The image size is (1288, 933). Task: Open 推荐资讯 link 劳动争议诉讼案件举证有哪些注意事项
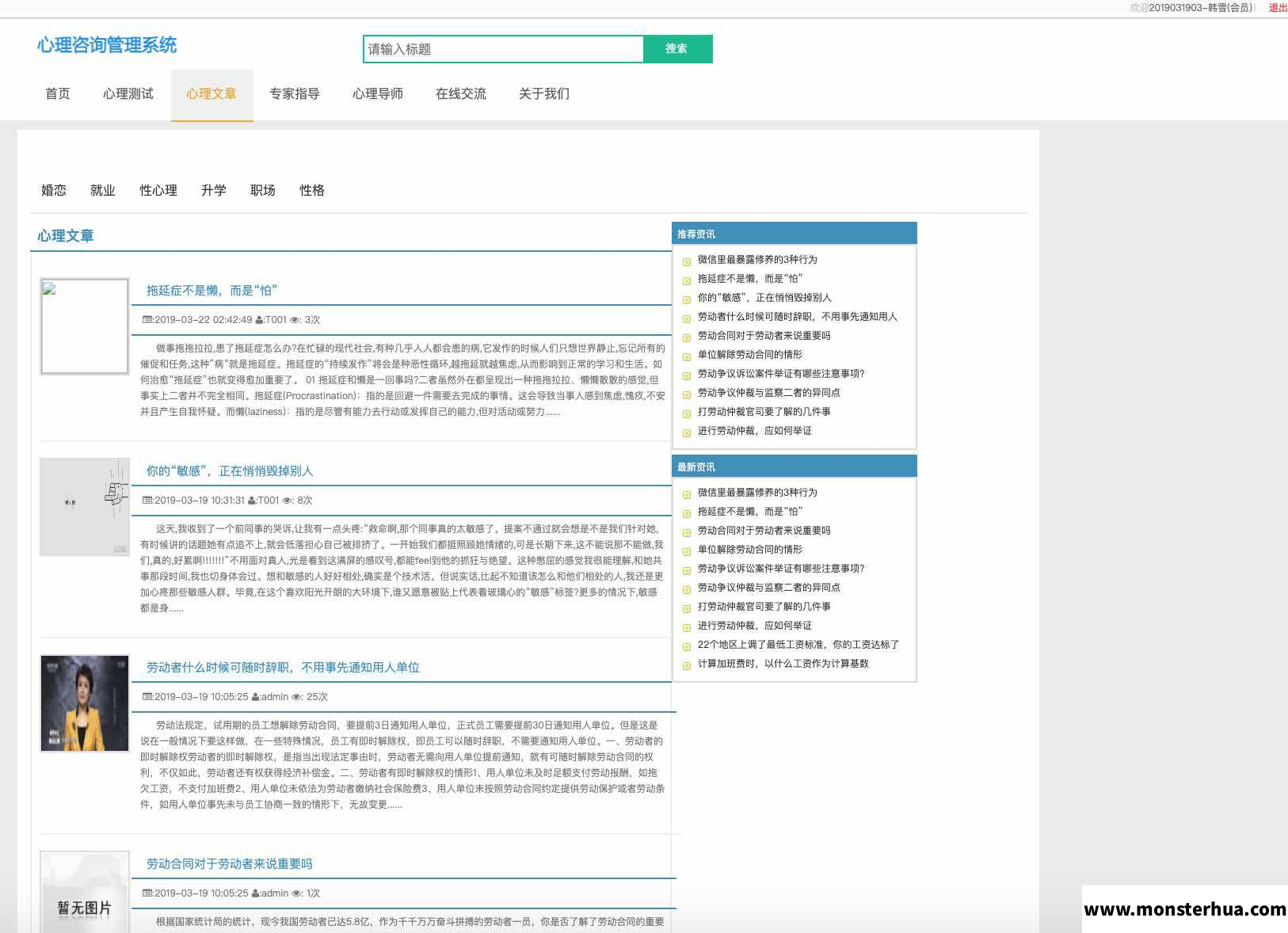(781, 374)
